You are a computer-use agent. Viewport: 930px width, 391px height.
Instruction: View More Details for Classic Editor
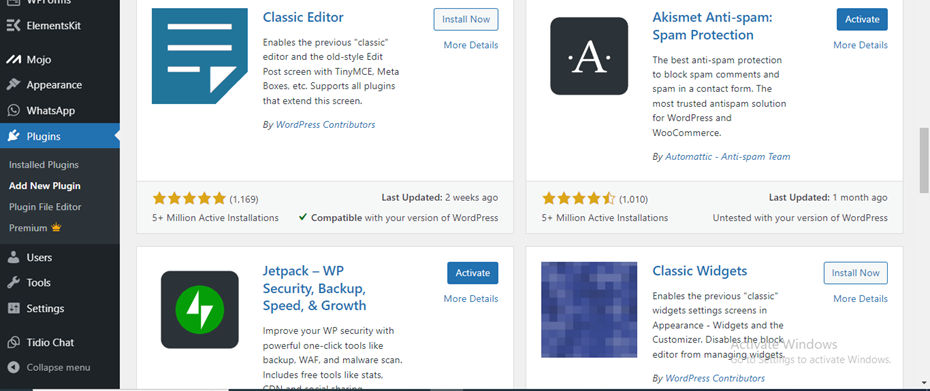(x=471, y=45)
